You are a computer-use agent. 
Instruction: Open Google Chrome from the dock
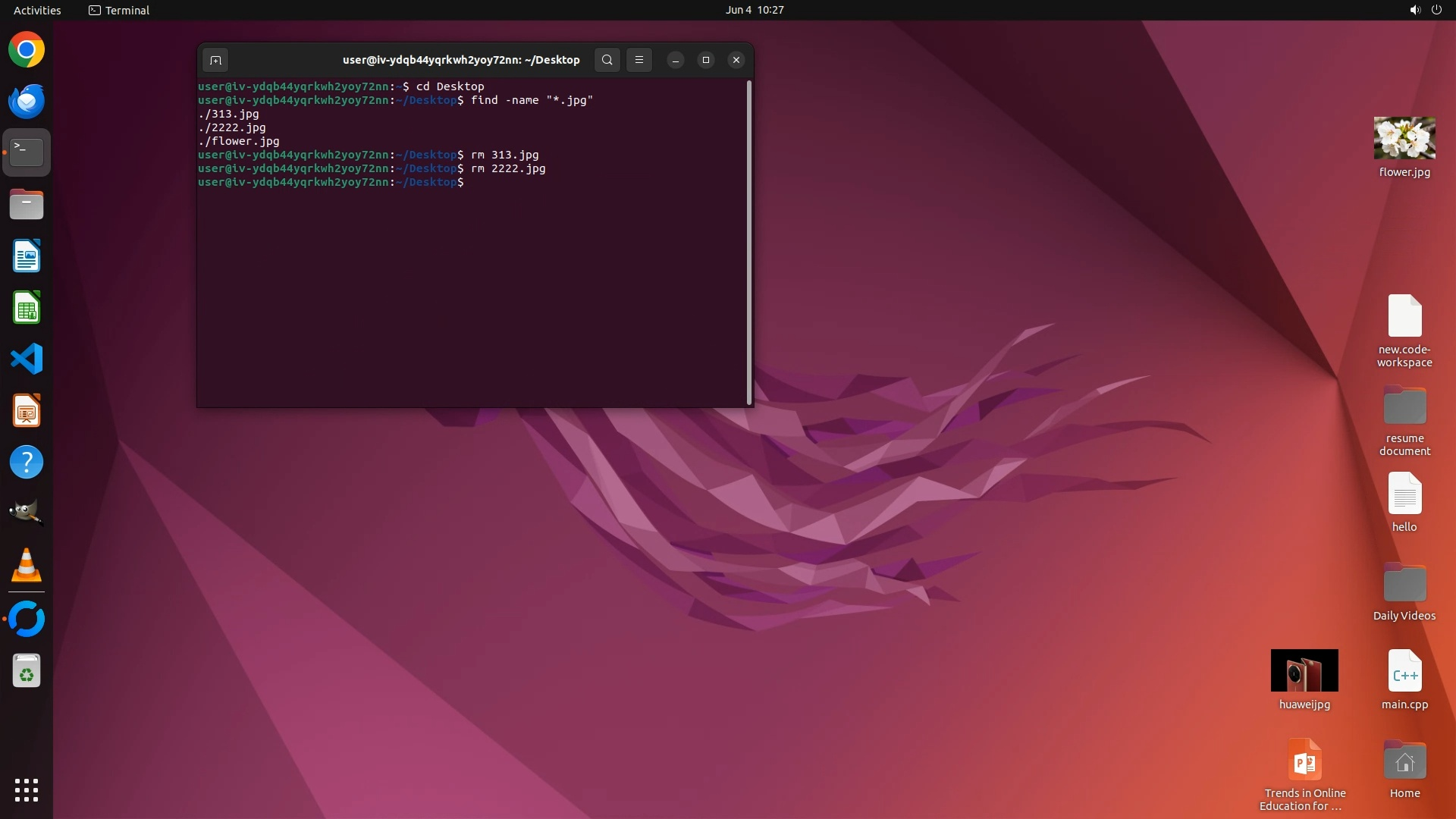[27, 50]
